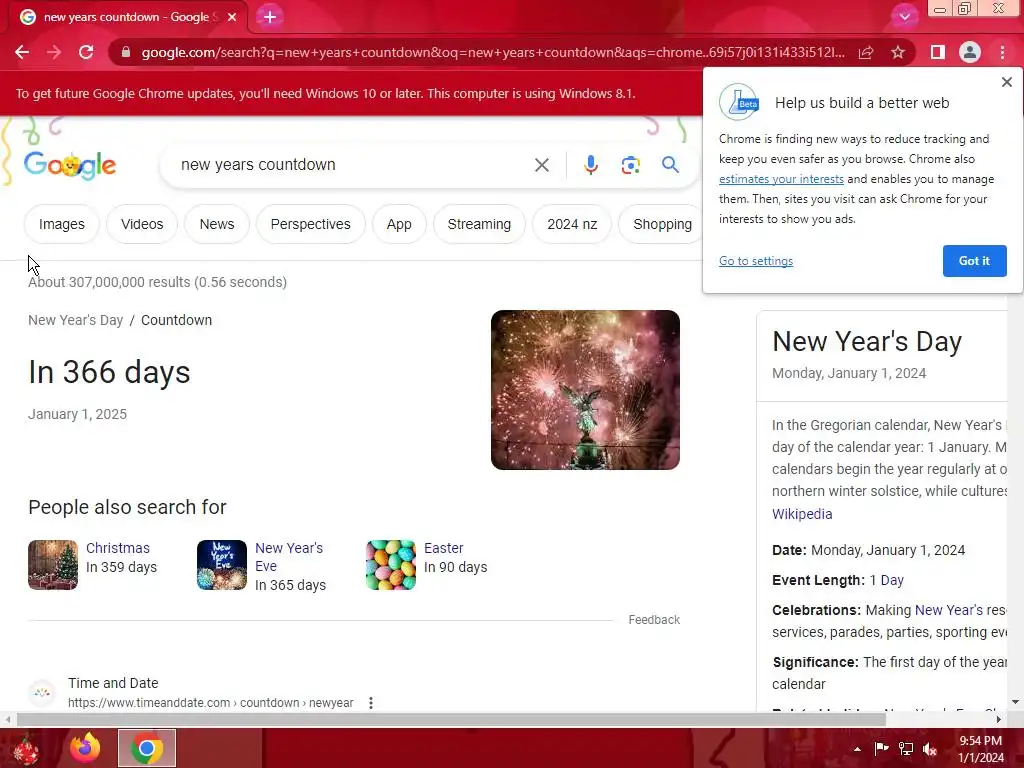The width and height of the screenshot is (1024, 768).
Task: Open the network tray icon
Action: 906,749
